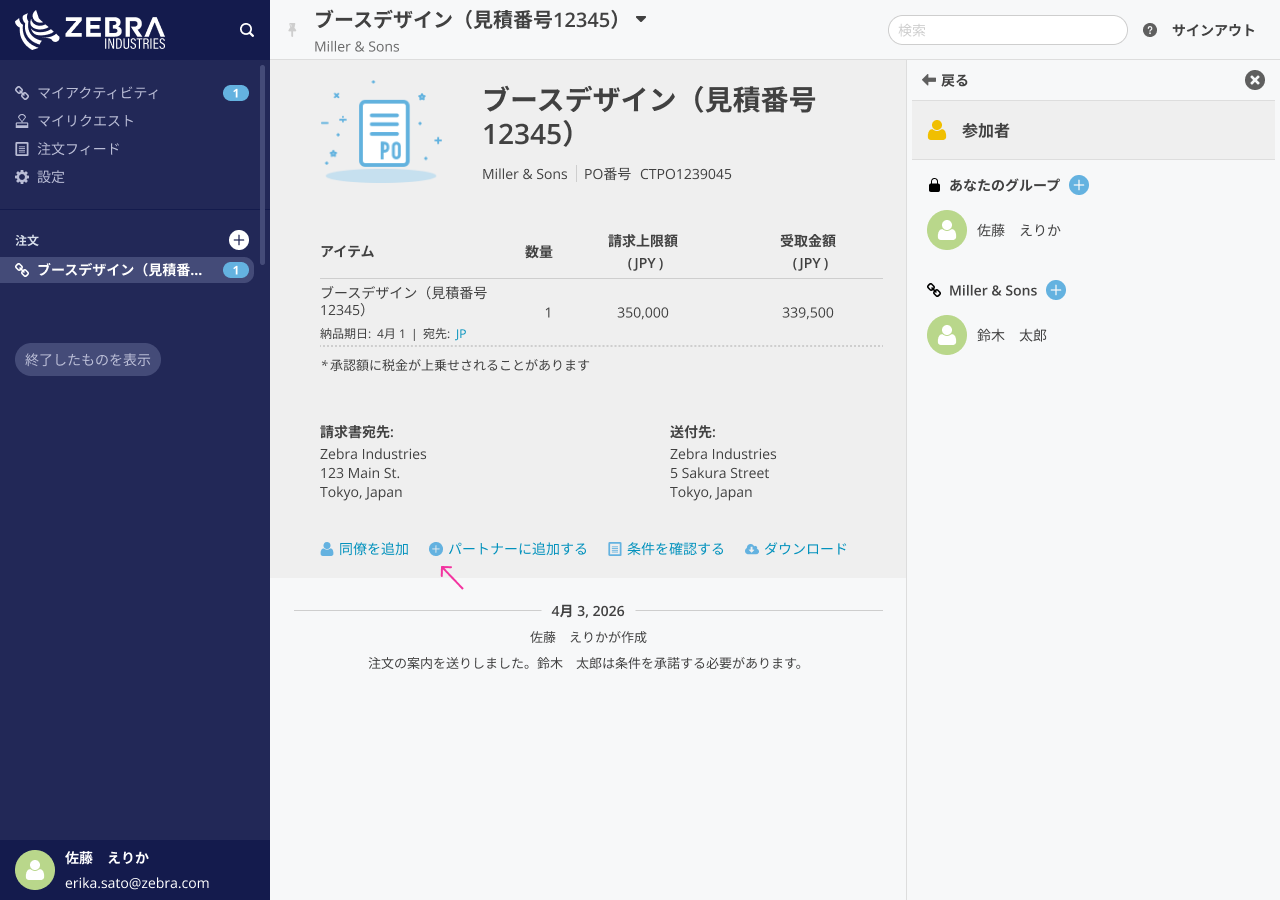Click 条件を確認する link
Screen dimensions: 1280x900
(x=666, y=549)
